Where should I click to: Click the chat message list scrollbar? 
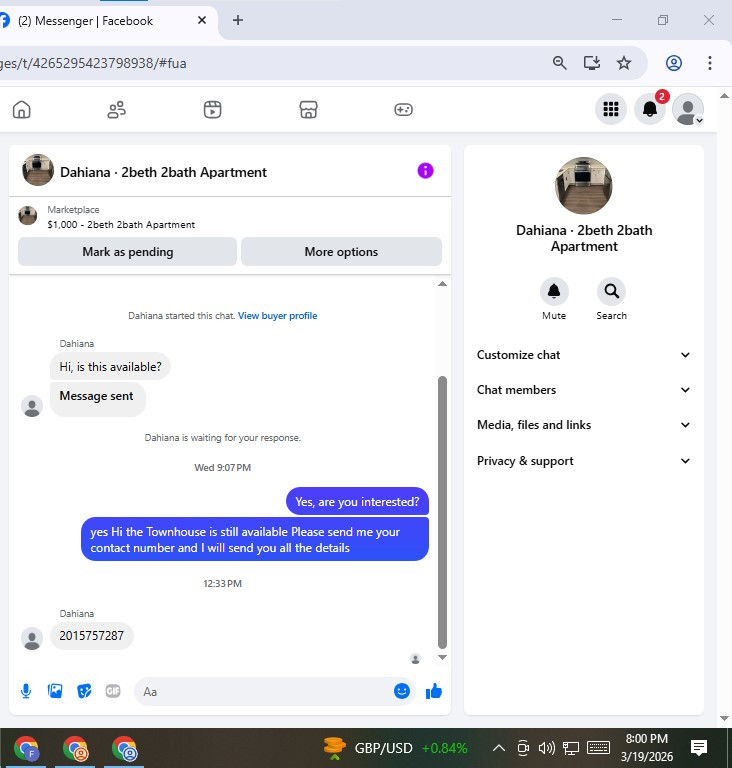point(442,512)
